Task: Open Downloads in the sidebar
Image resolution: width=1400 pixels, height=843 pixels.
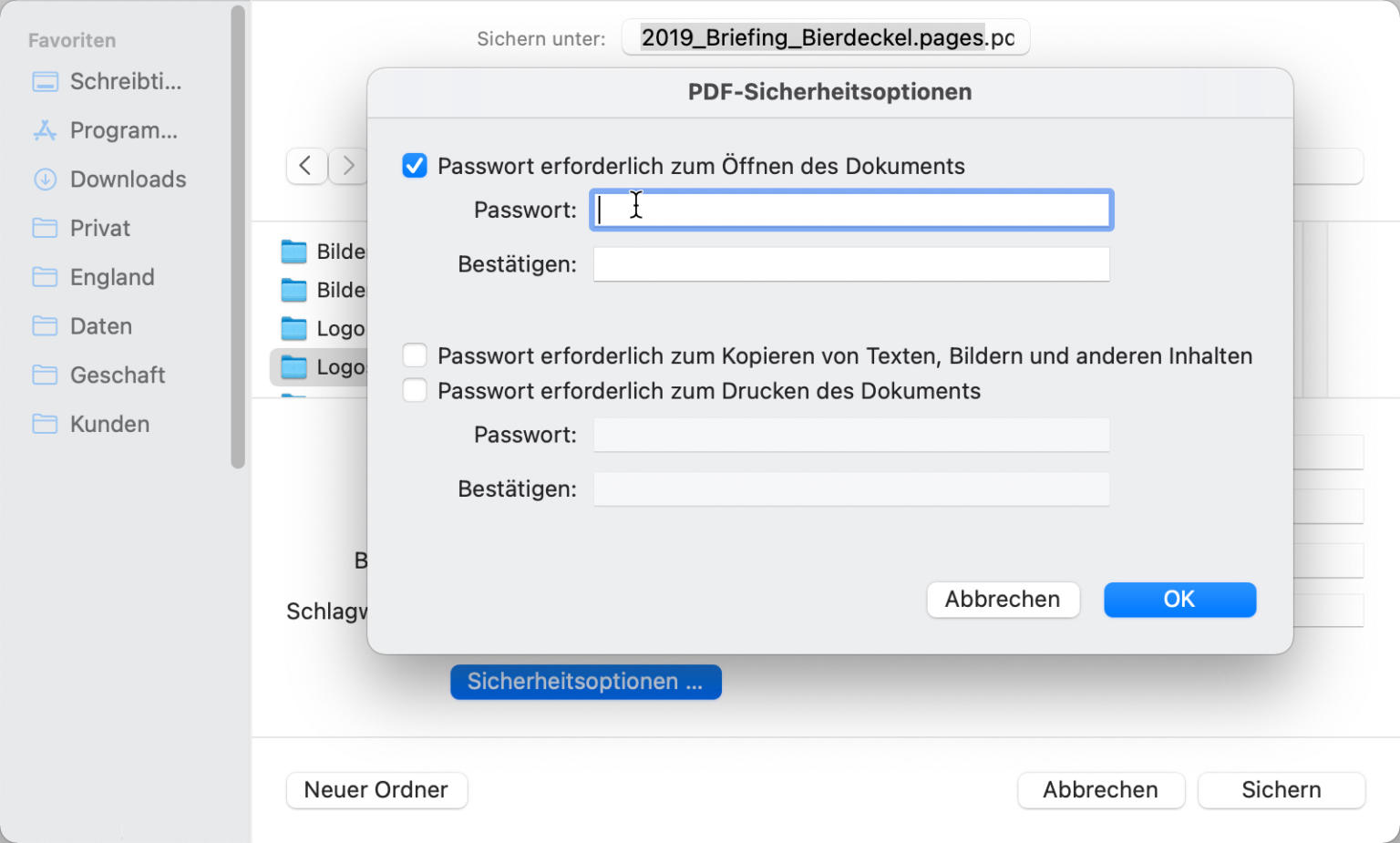Action: point(109,180)
